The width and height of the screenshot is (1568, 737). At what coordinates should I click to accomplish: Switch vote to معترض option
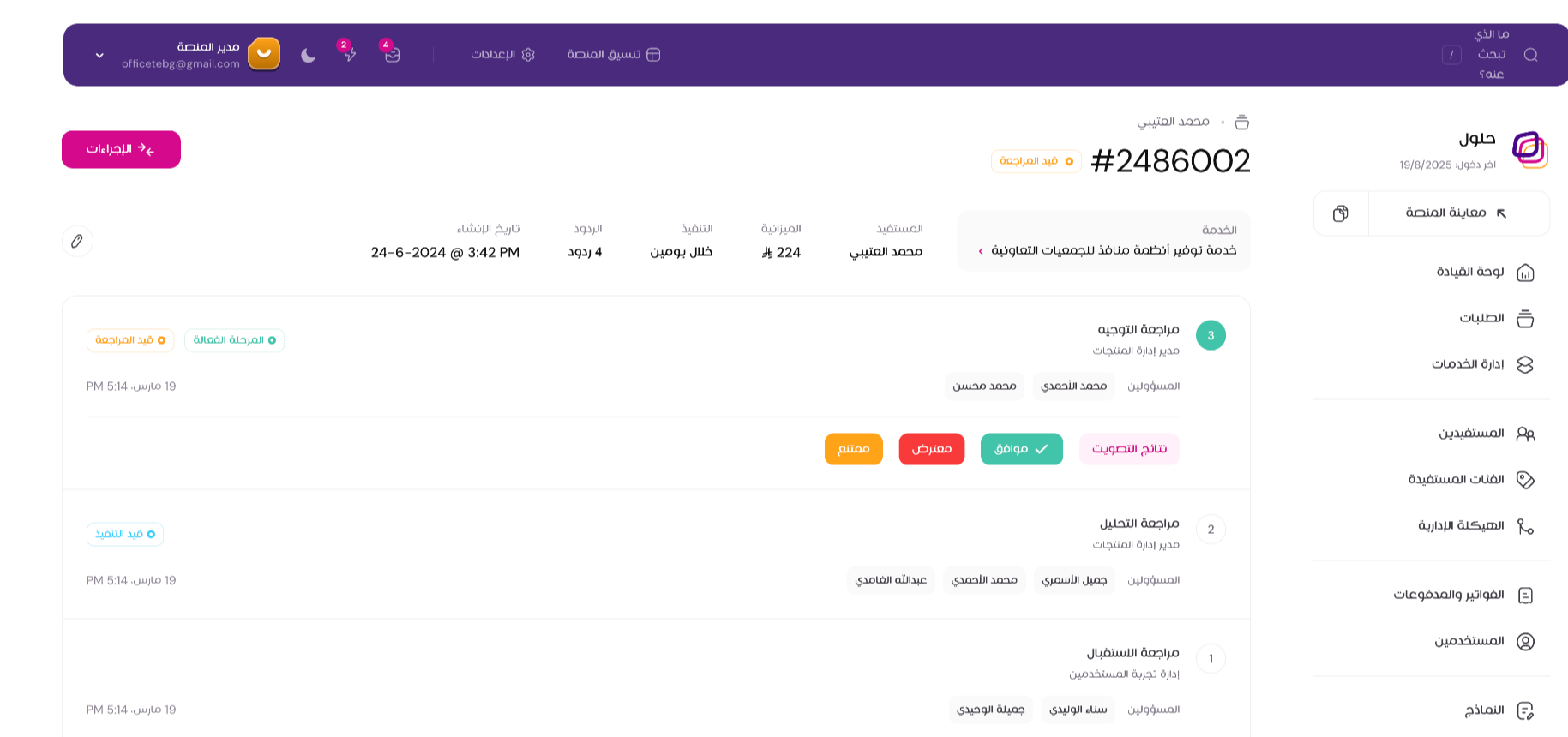click(931, 449)
